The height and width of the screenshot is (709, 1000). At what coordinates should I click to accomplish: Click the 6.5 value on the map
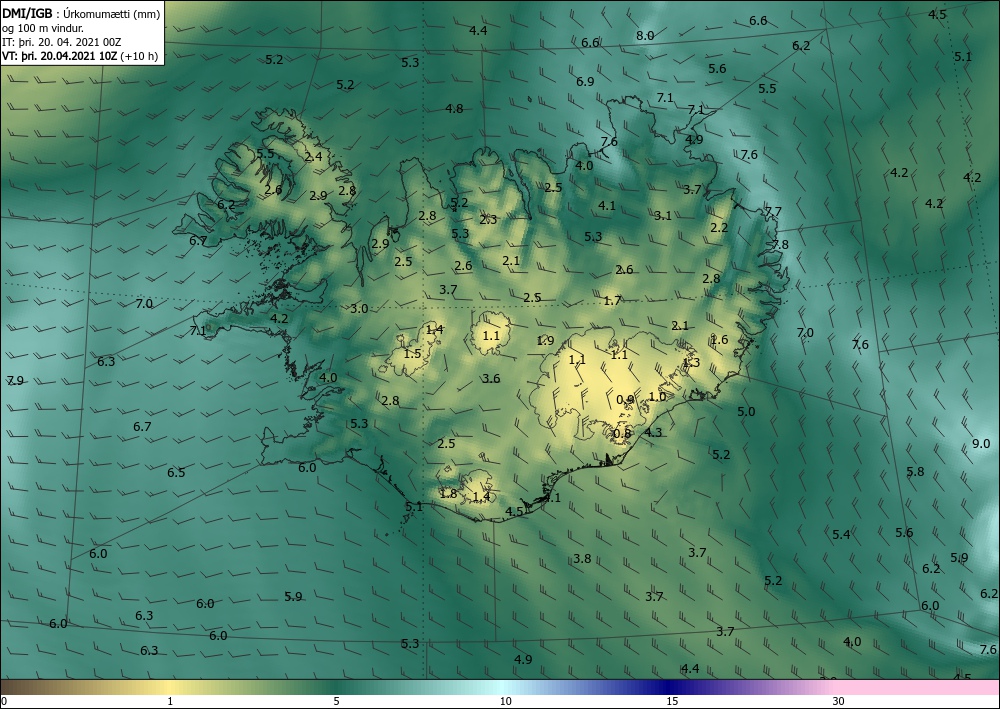coord(176,472)
